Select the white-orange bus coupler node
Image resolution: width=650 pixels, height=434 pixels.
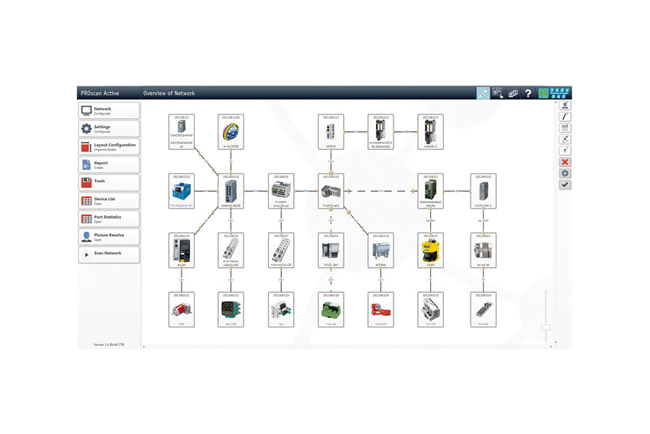[331, 132]
